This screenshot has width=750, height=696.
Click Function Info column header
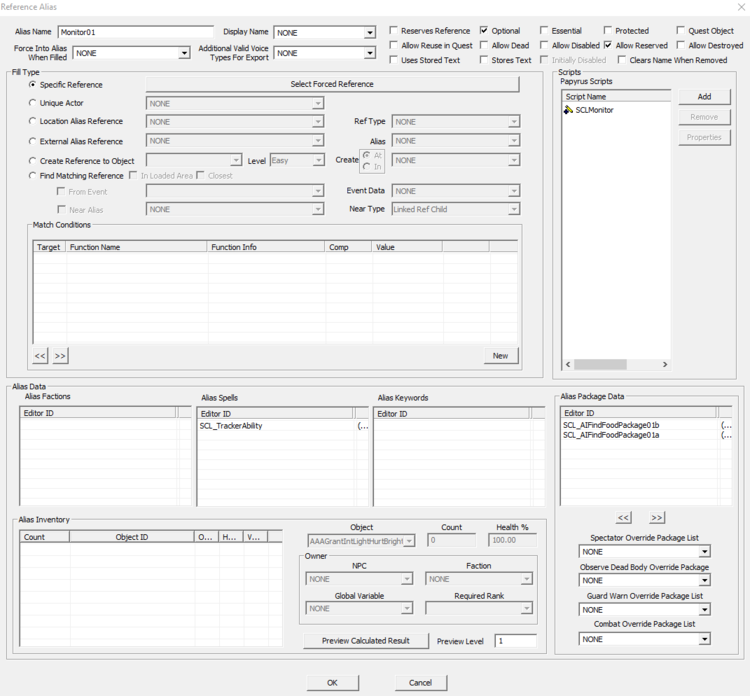tap(266, 247)
